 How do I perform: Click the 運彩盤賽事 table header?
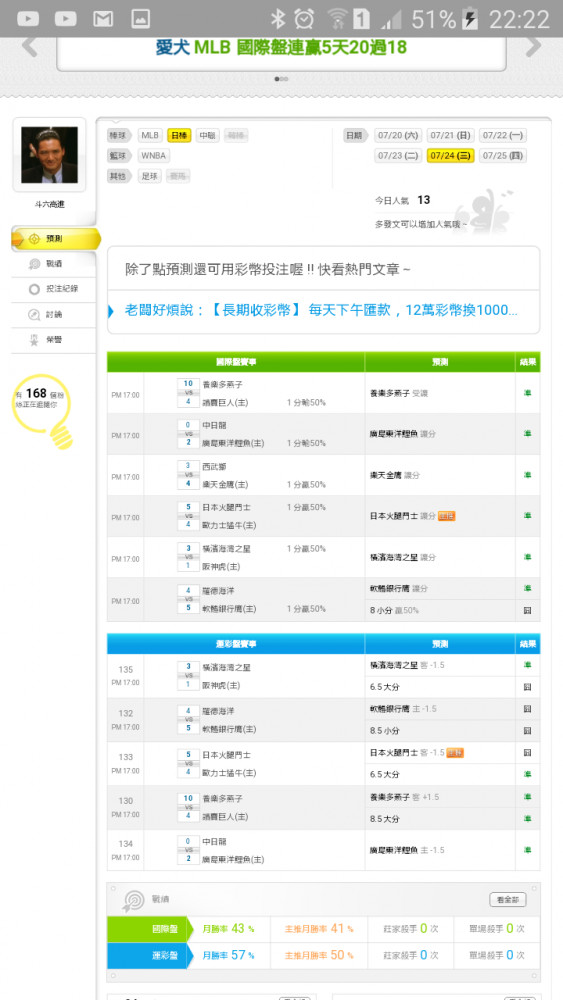[236, 643]
